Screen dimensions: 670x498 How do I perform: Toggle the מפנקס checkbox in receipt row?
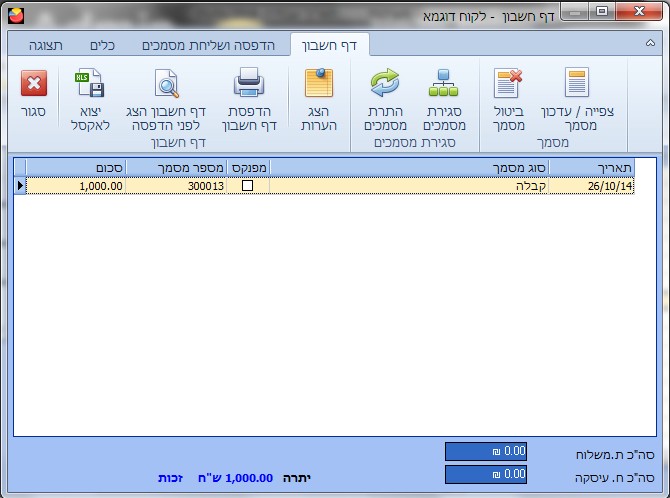point(247,185)
